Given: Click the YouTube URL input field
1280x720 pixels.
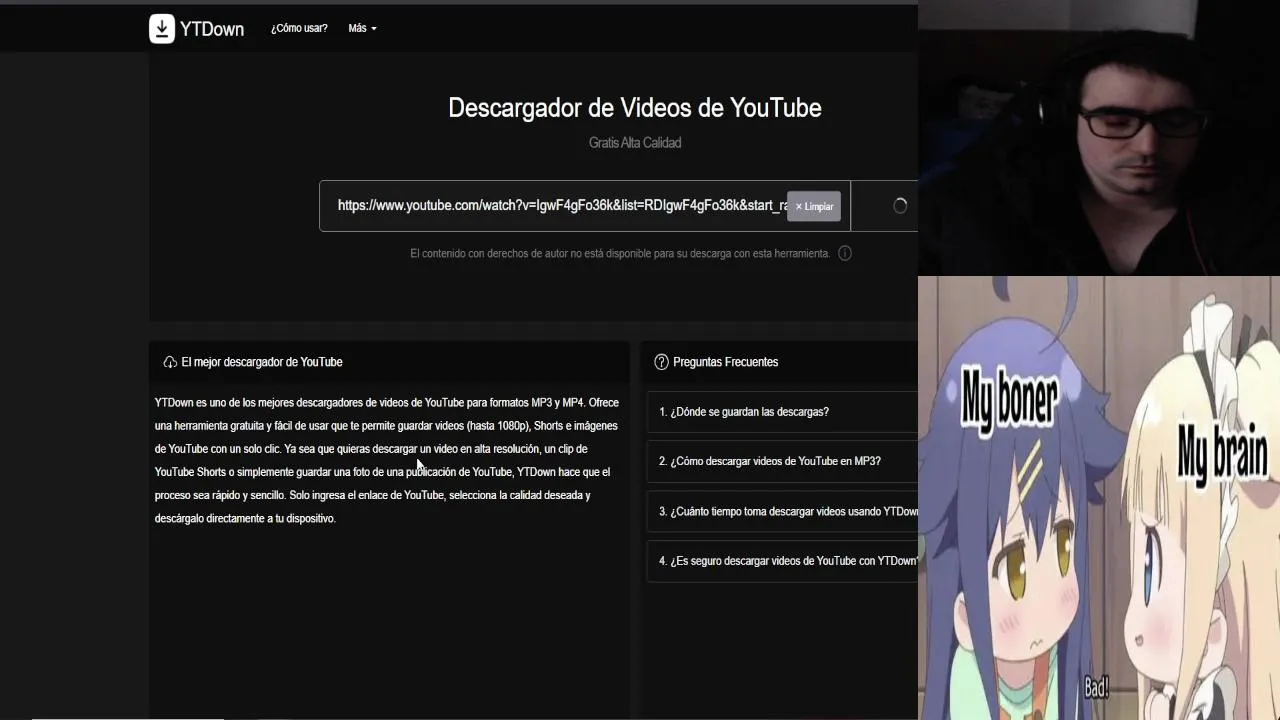Looking at the screenshot, I should (x=585, y=206).
